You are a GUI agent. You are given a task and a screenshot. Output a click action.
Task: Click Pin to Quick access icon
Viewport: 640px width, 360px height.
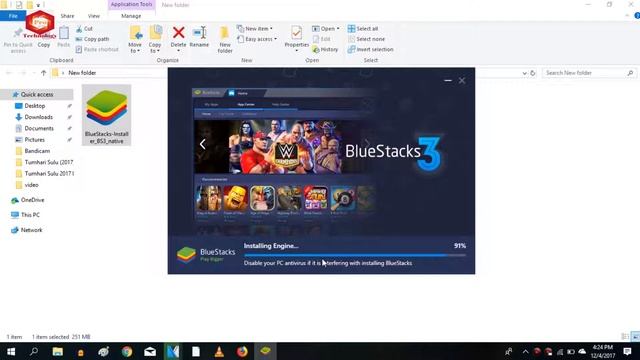tap(18, 34)
